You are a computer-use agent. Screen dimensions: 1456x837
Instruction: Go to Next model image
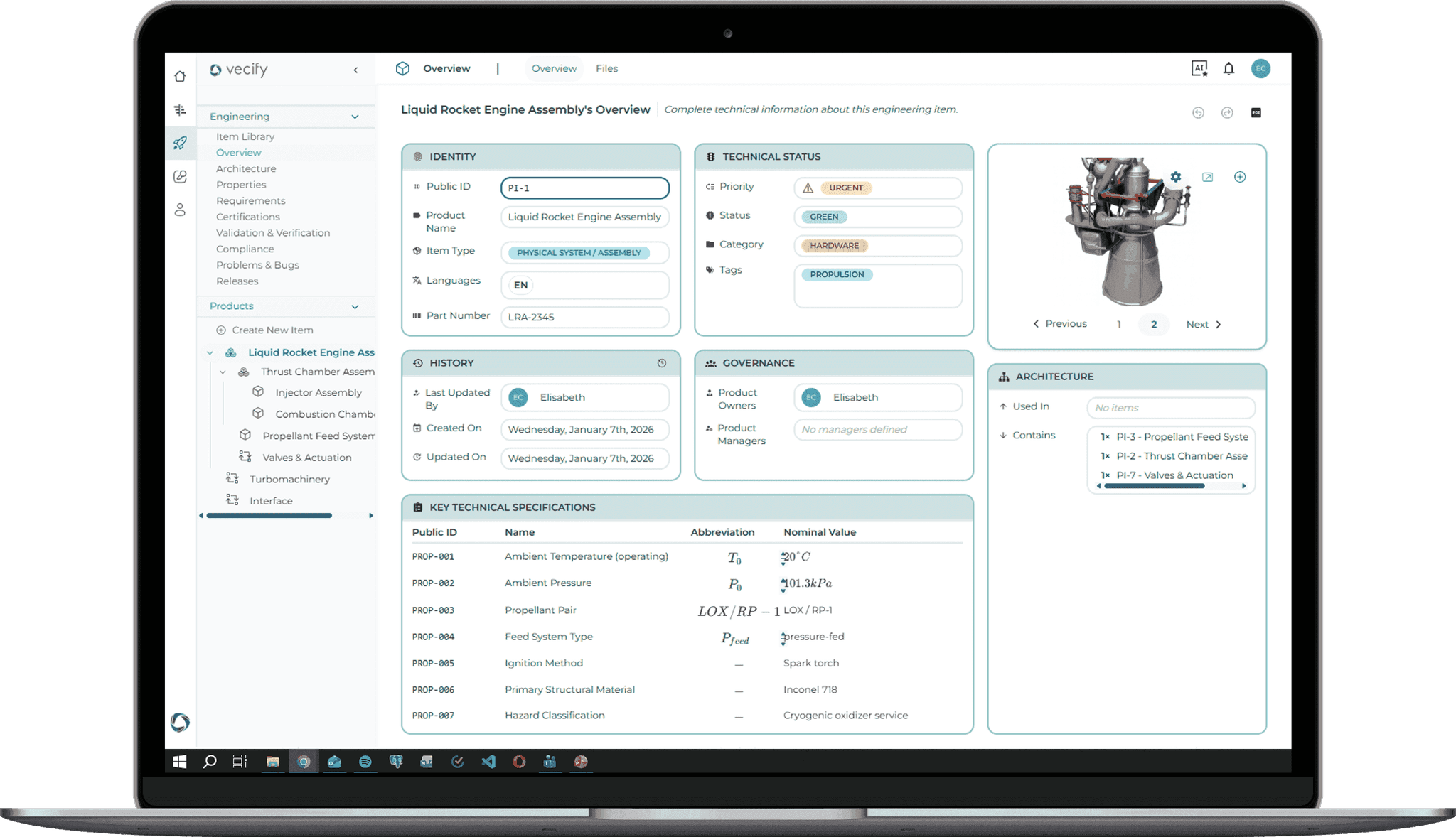[x=1203, y=324]
